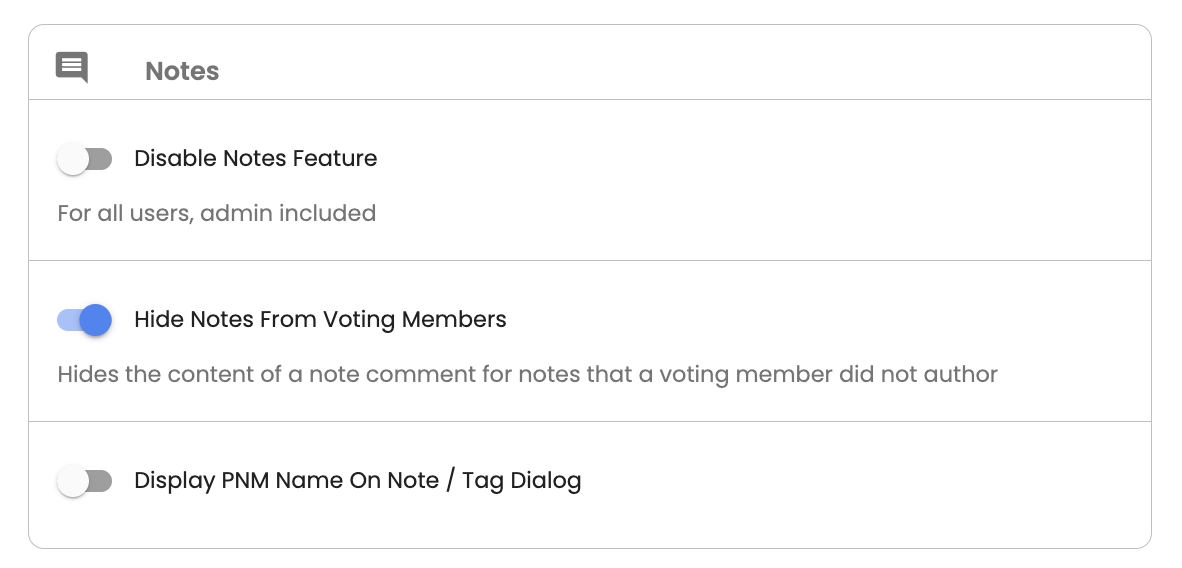Enable the Disable Notes Feature toggle
This screenshot has height=568, width=1182.
point(84,159)
